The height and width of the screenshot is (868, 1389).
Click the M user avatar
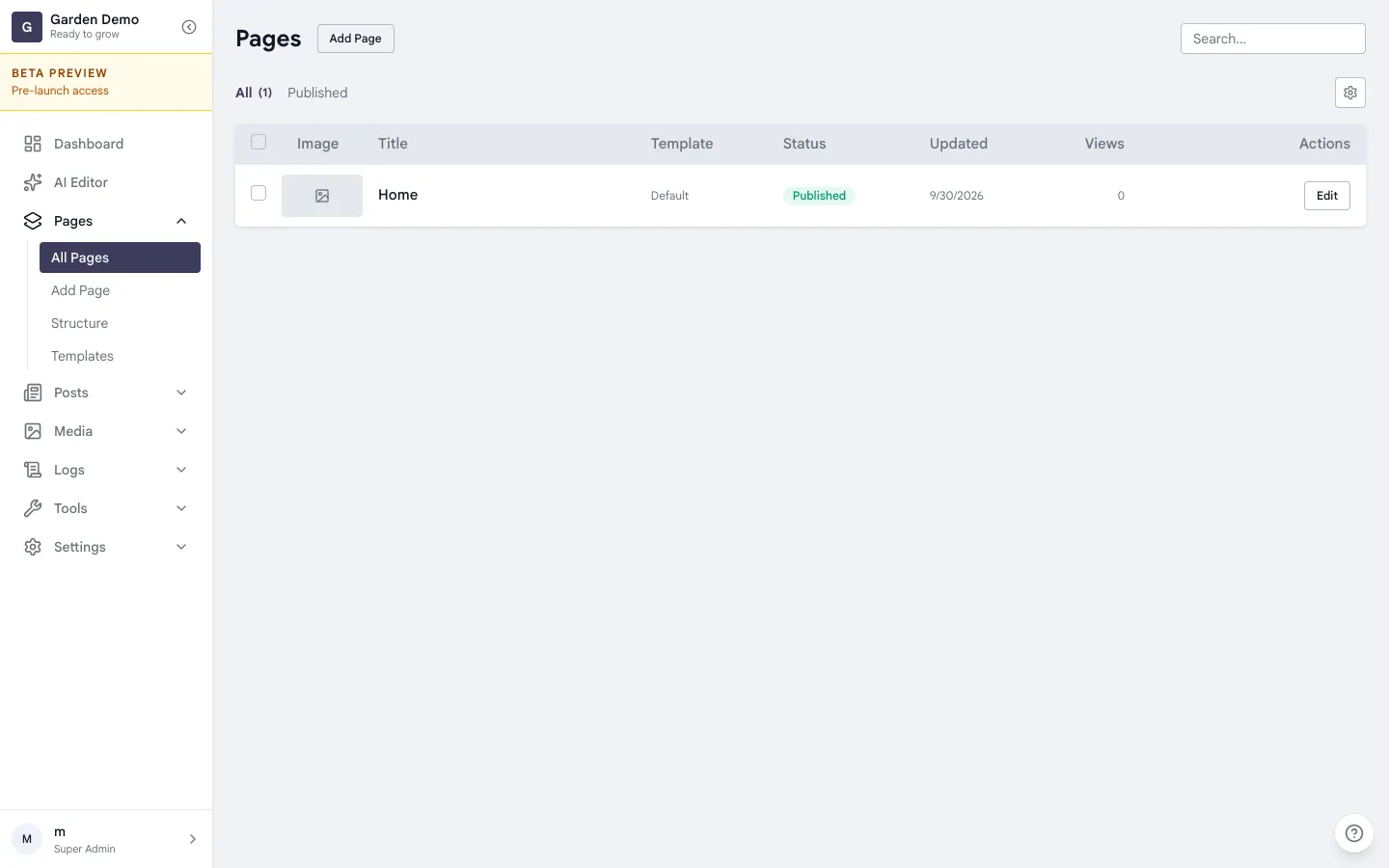[x=27, y=839]
